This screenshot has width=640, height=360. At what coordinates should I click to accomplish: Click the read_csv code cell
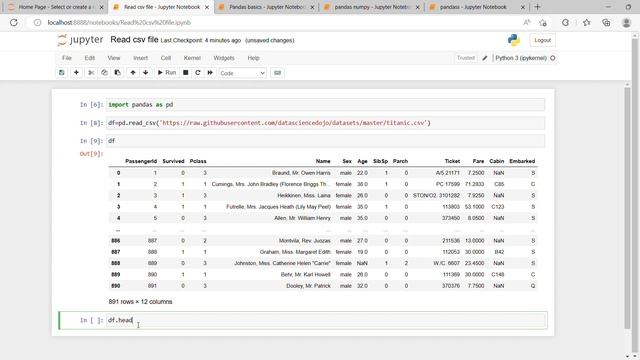[x=325, y=123]
